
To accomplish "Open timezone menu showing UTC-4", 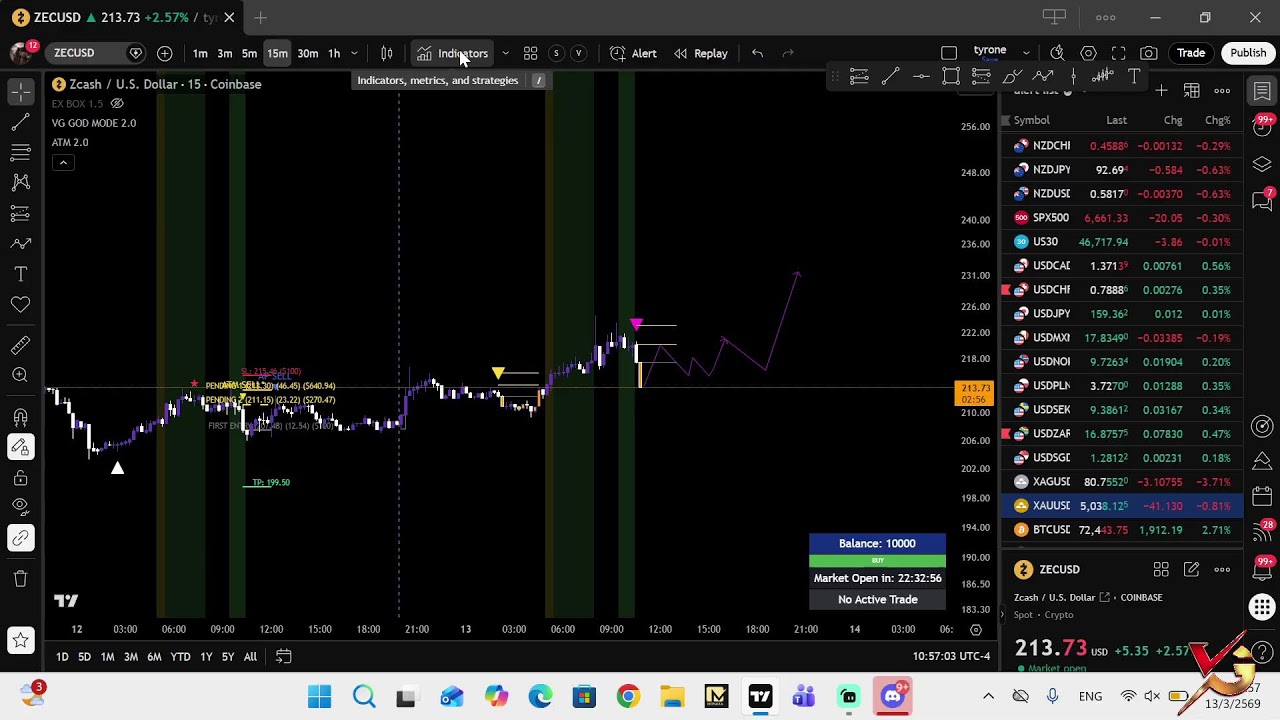I will (951, 657).
